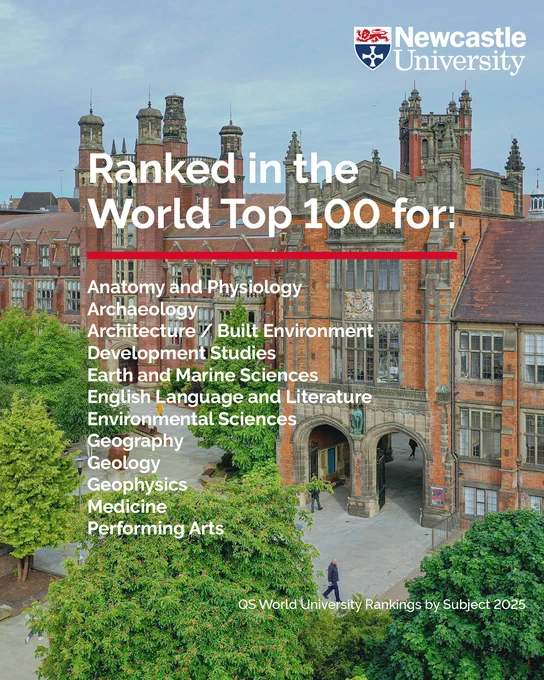This screenshot has height=680, width=544.
Task: Click the heading 'Ranked in the'
Action: (x=223, y=169)
